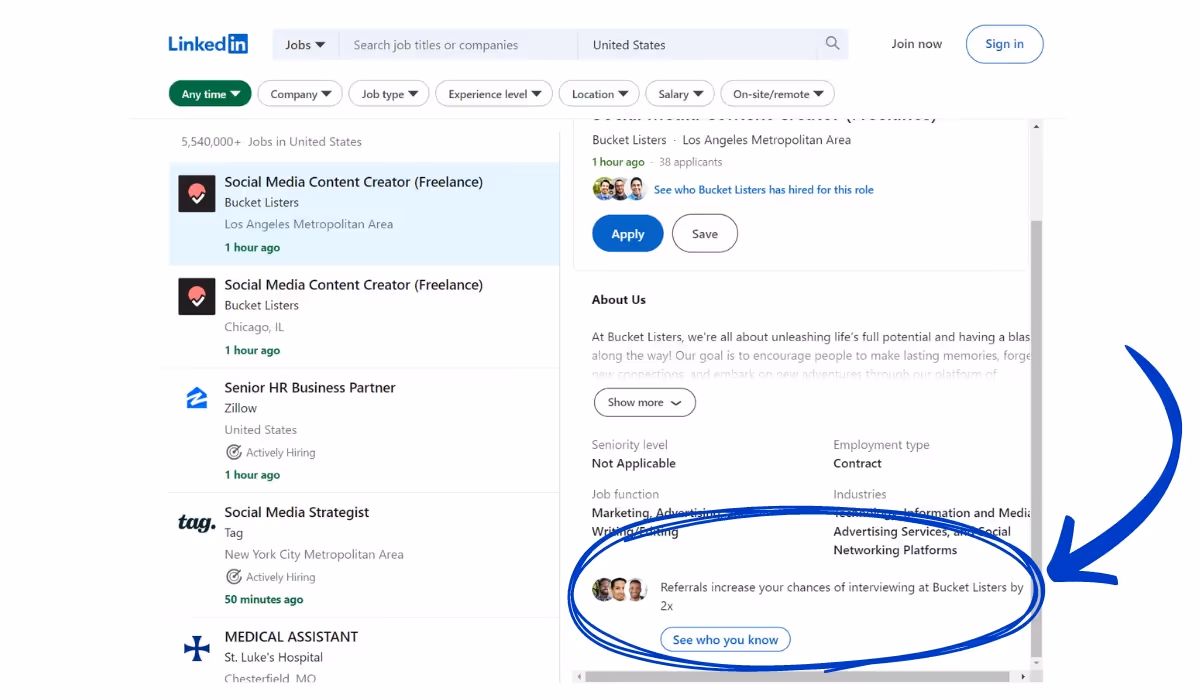This screenshot has height=700, width=1200.
Task: Expand the Salary filter
Action: point(680,94)
